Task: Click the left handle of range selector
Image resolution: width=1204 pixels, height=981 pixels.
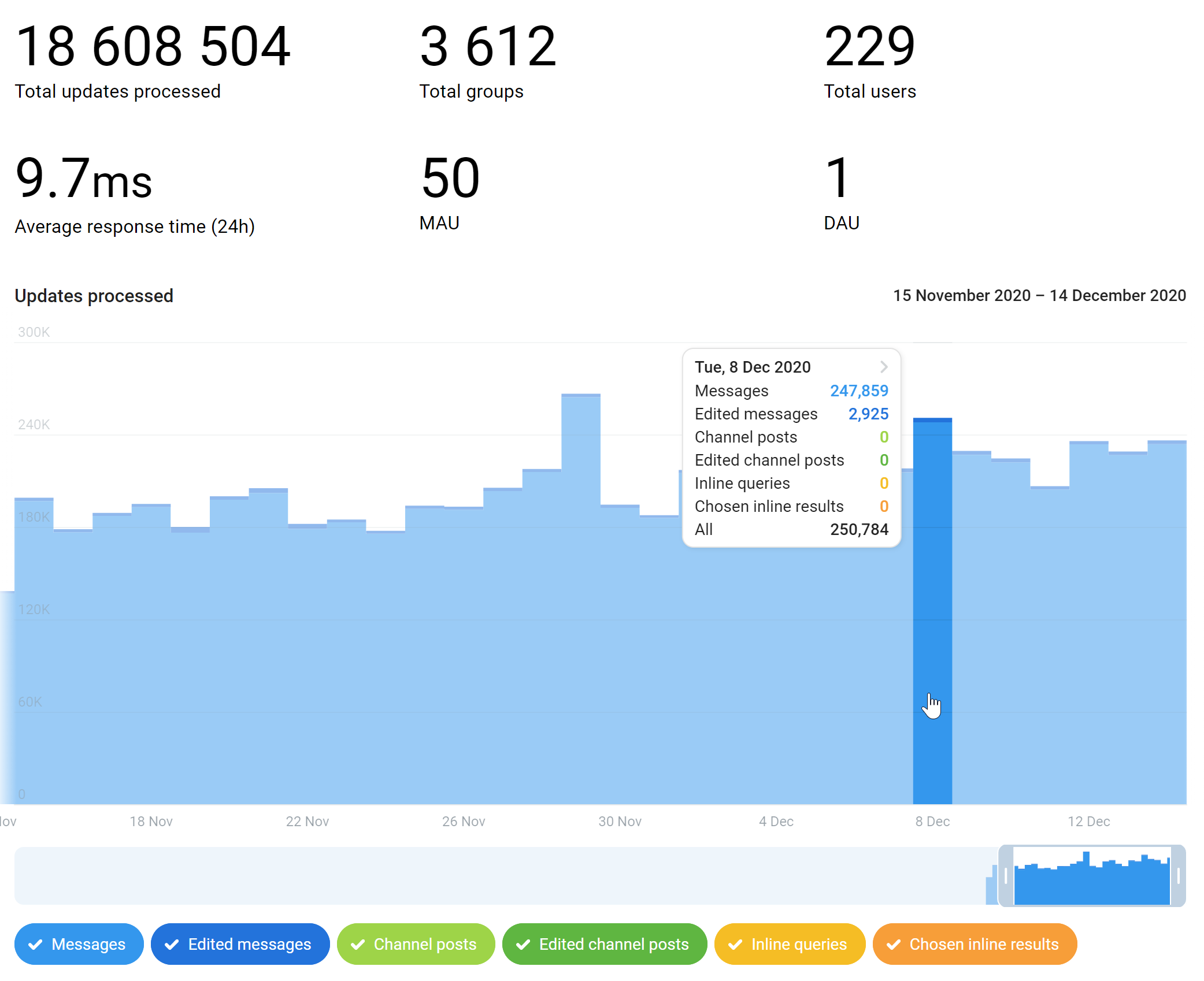Action: [1006, 876]
